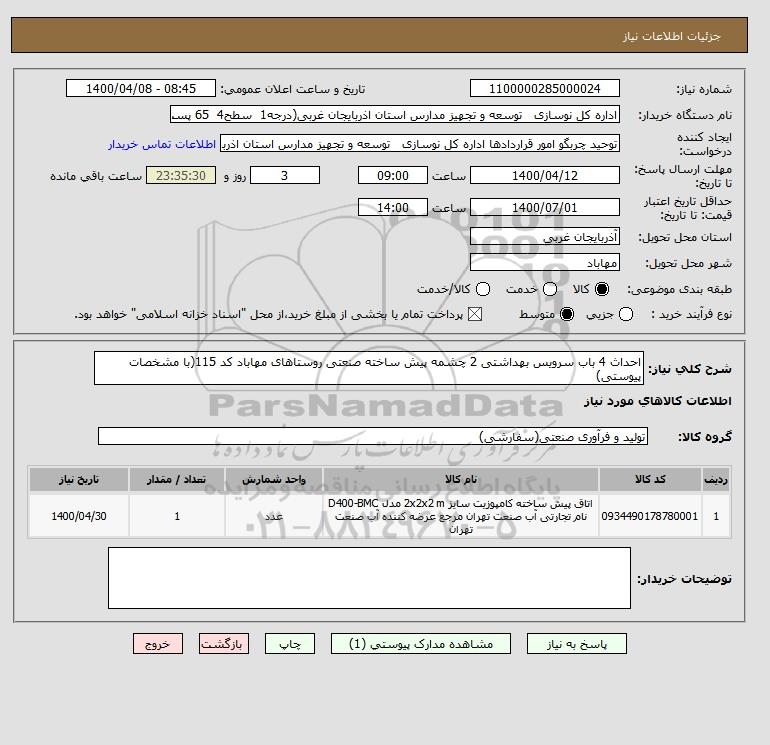Screen dimensions: 770x745
Task: Select the کالا radio button
Action: point(602,289)
